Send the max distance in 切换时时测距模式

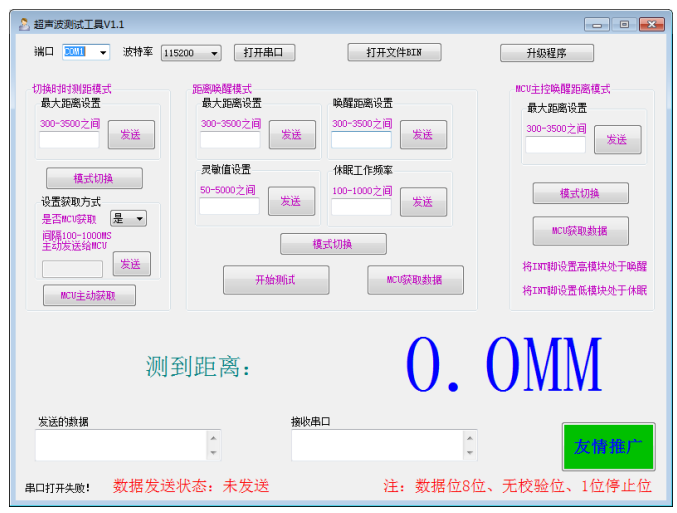point(131,135)
